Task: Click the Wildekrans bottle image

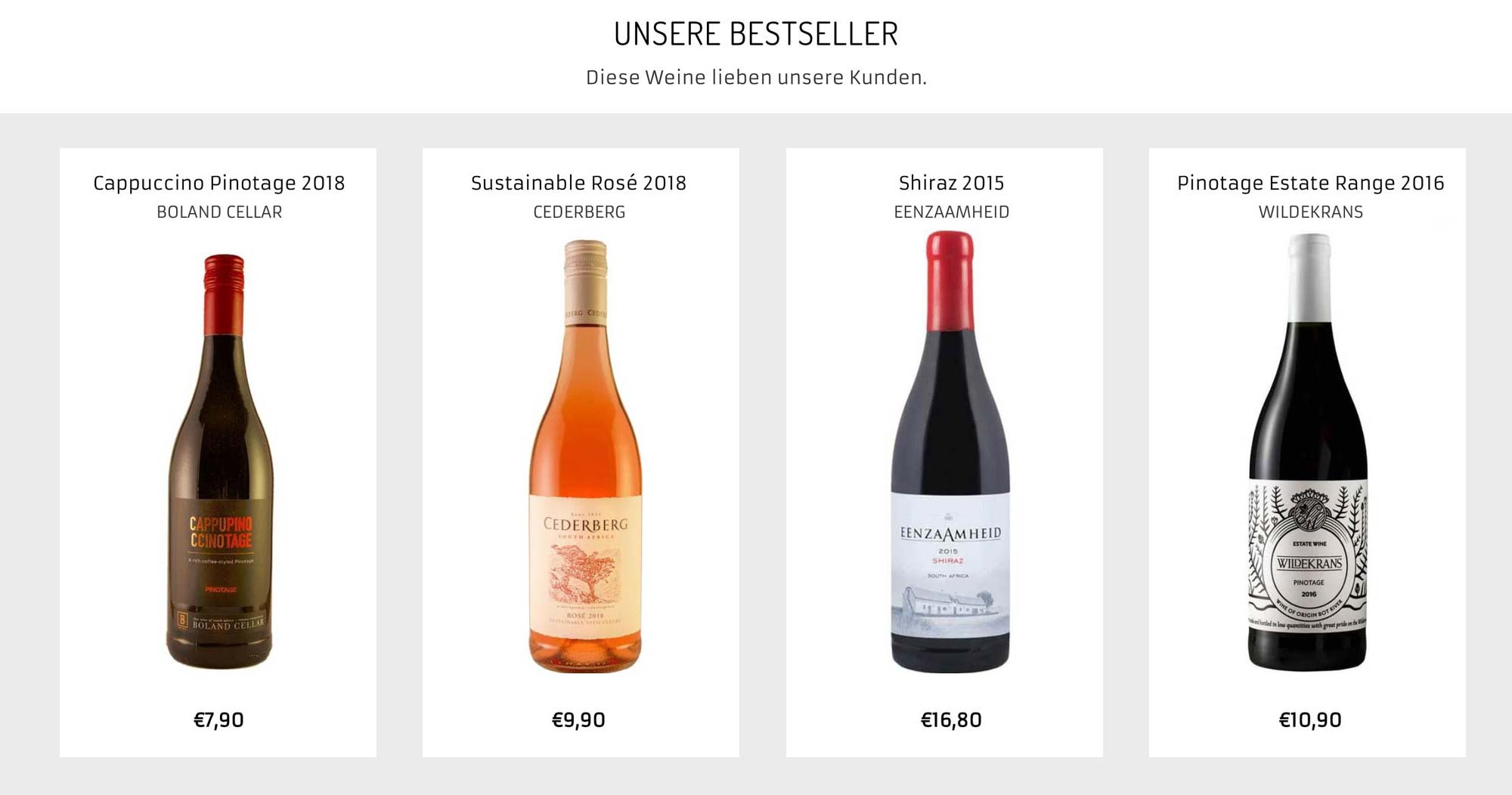Action: click(1308, 452)
